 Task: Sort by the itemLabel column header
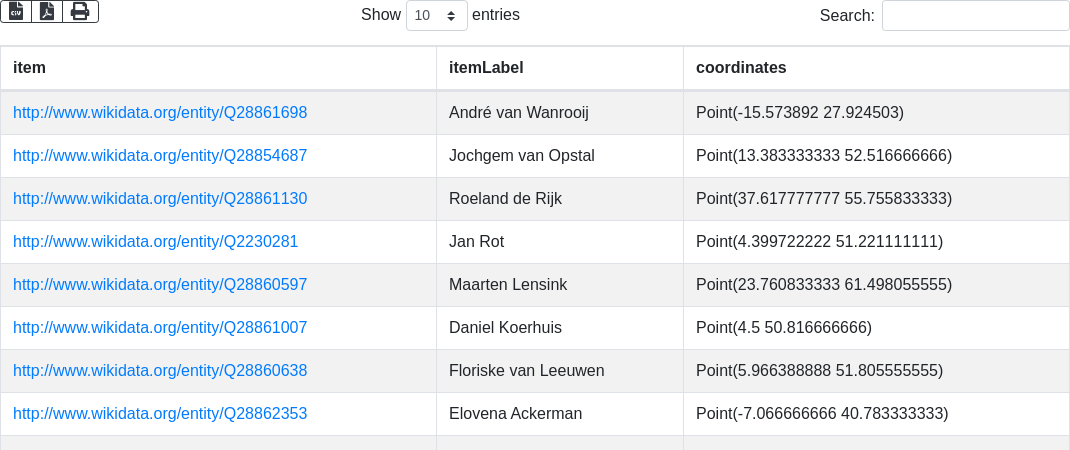tap(486, 68)
